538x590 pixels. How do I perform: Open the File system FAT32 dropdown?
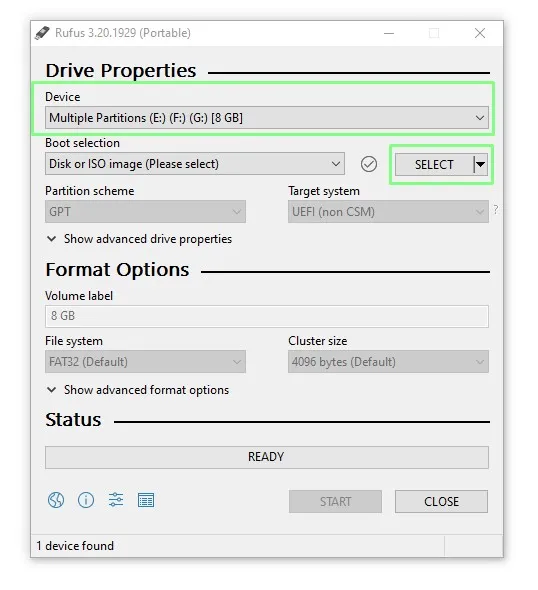tap(145, 362)
